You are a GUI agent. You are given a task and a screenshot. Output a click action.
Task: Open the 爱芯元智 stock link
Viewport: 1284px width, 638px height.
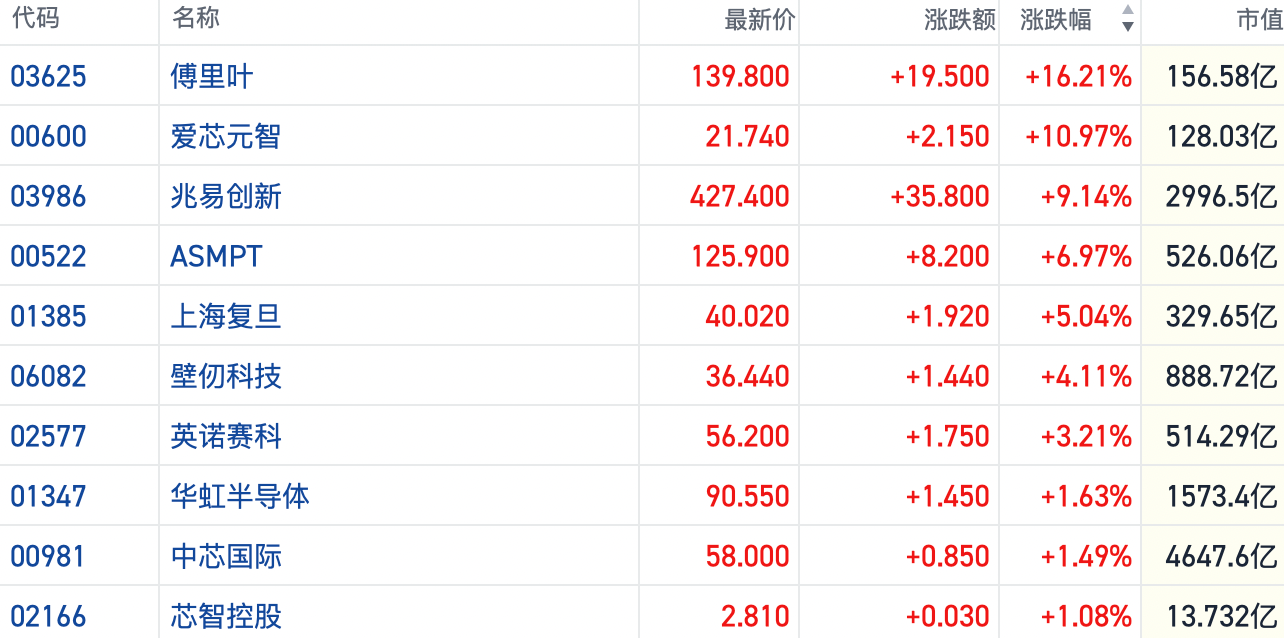point(226,136)
